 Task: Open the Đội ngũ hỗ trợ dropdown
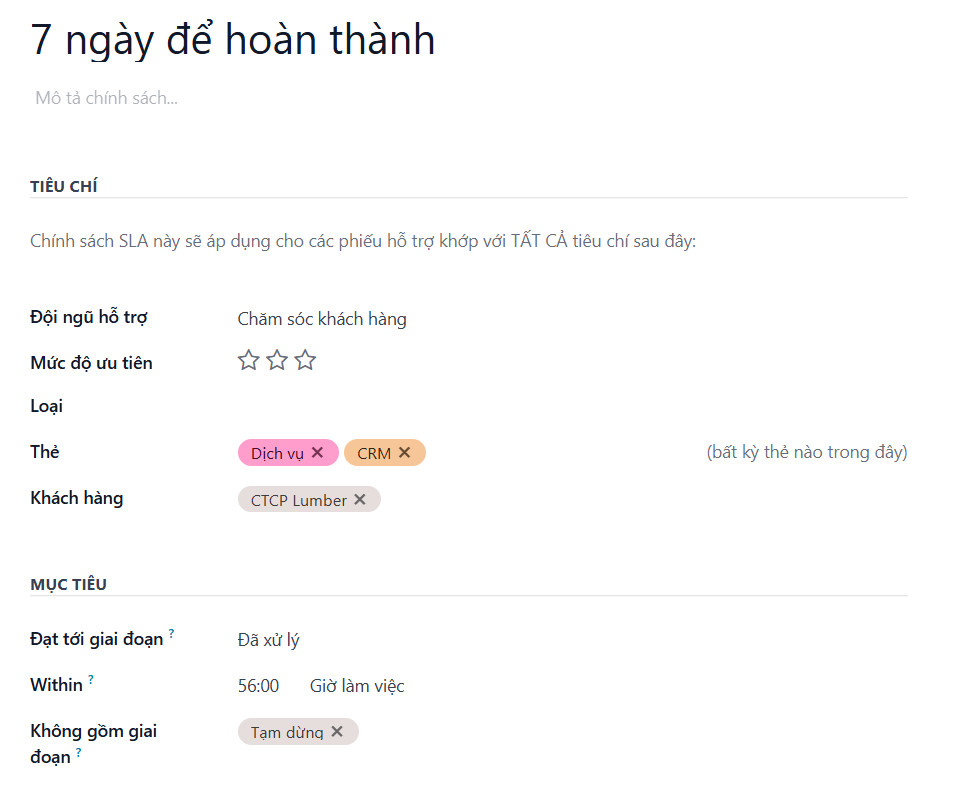400,320
